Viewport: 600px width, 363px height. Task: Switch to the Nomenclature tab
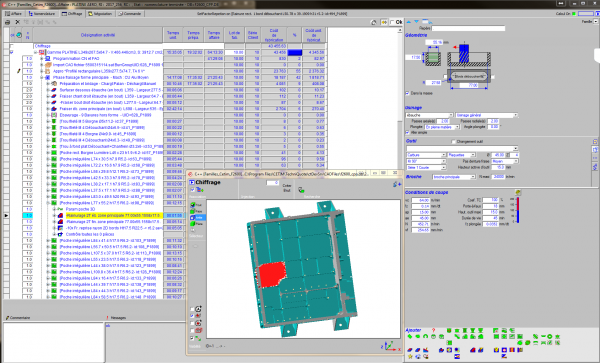[42, 13]
